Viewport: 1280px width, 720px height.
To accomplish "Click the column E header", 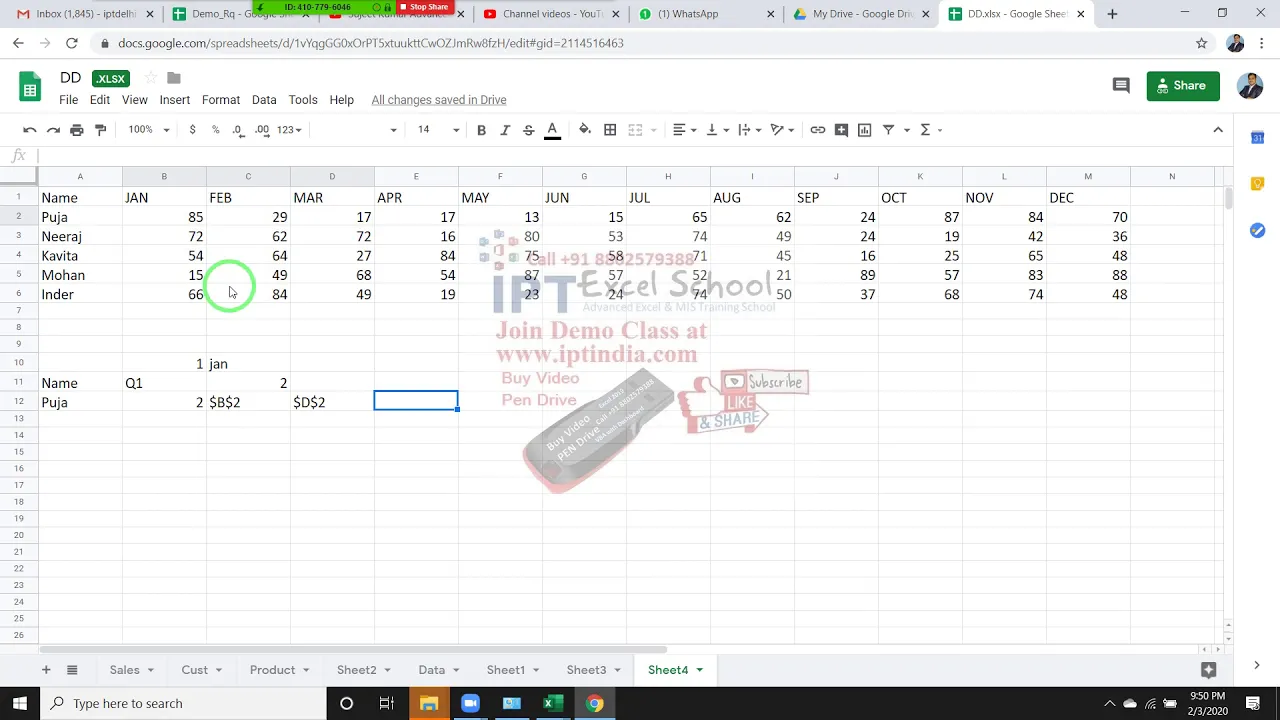I will coord(416,177).
